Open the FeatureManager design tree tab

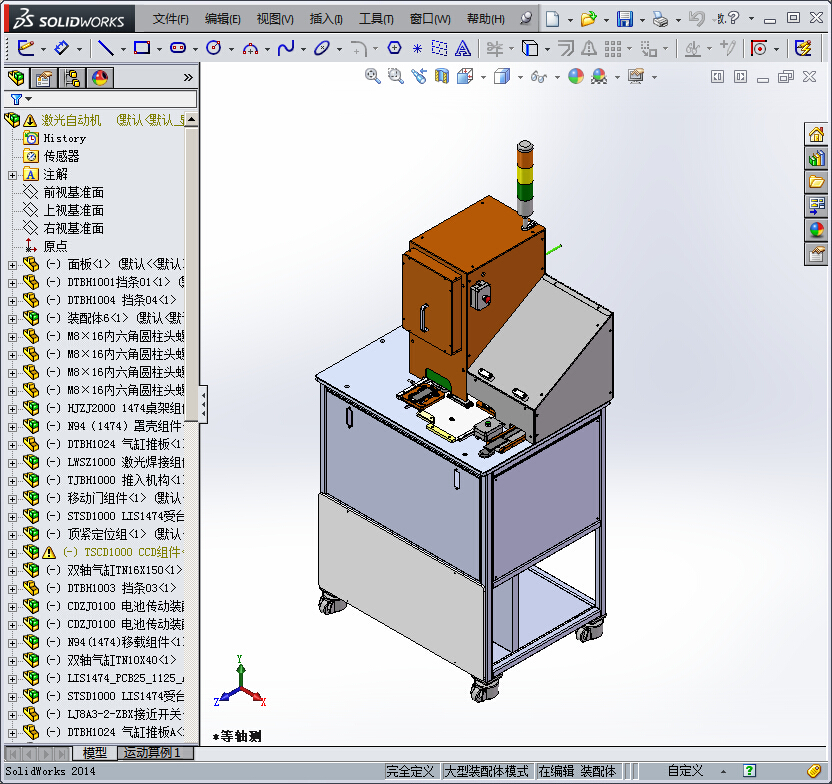pyautogui.click(x=16, y=79)
